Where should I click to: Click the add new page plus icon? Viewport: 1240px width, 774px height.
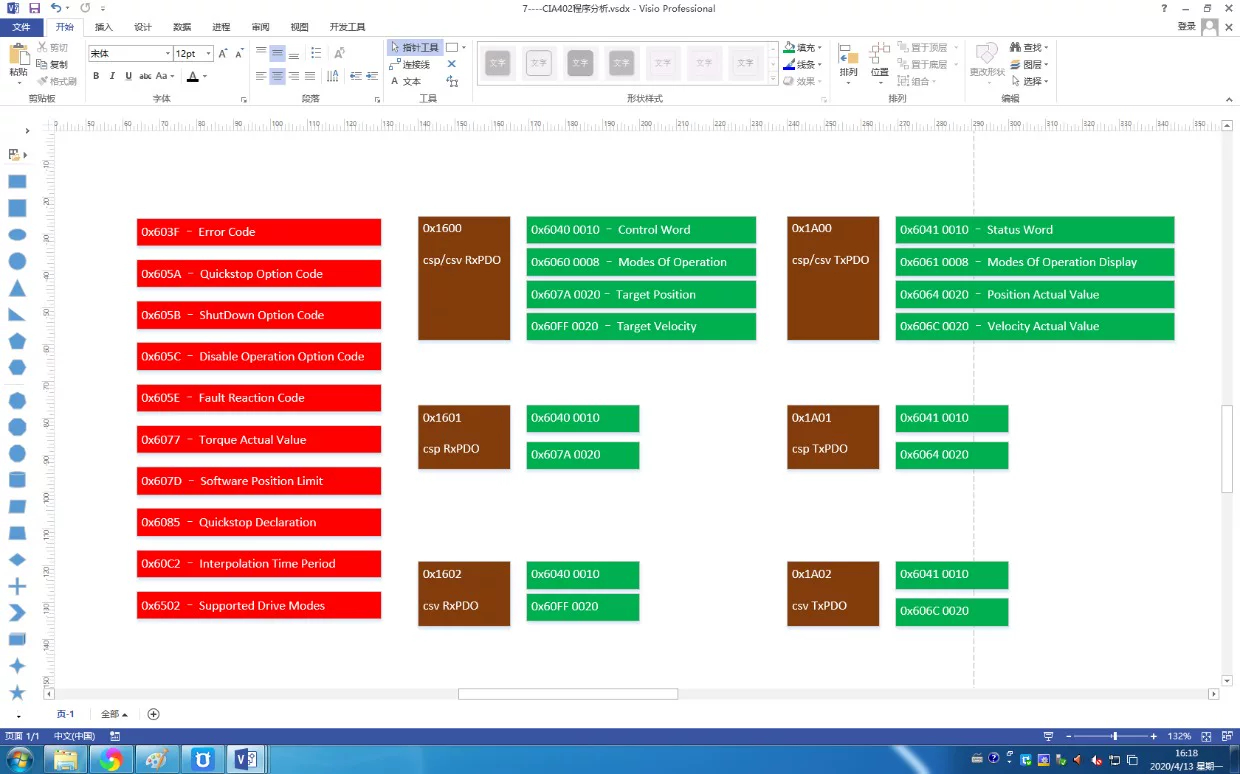click(x=153, y=714)
